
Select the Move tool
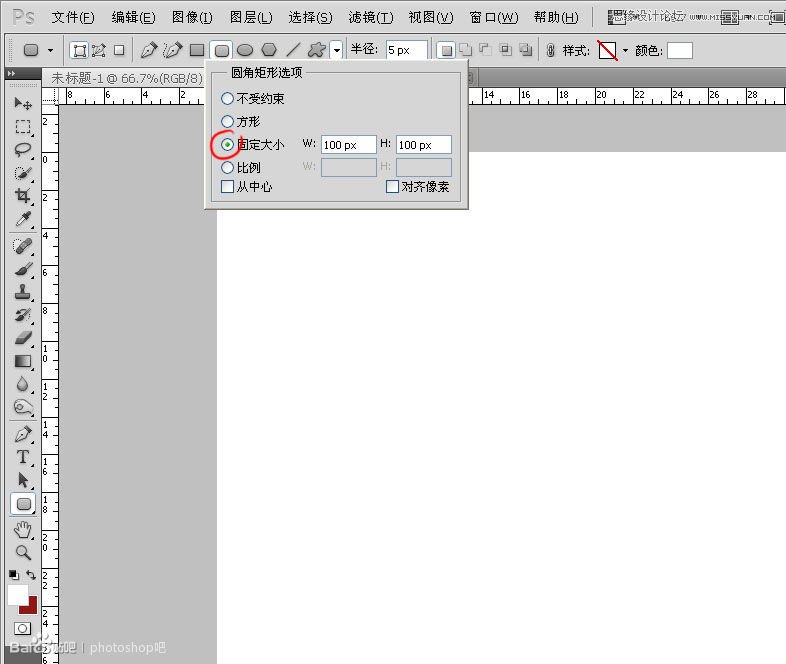23,103
